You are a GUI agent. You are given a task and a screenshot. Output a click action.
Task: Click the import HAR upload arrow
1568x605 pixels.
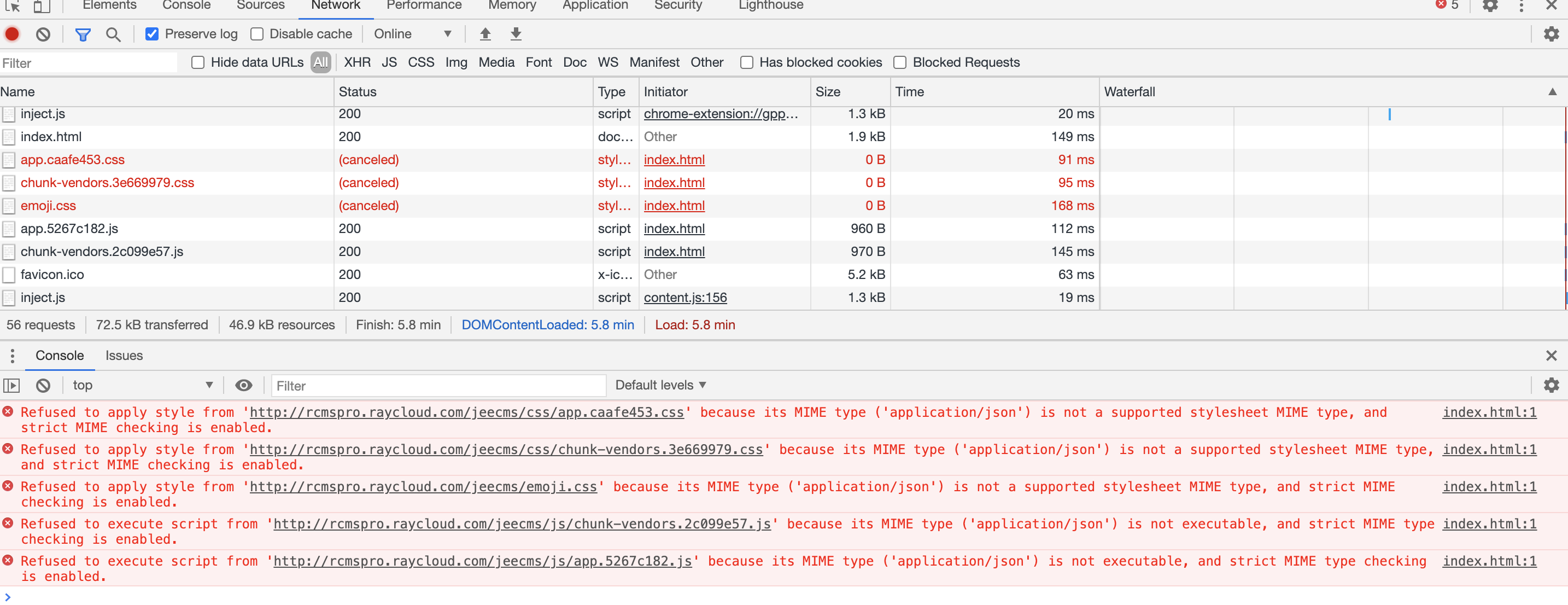484,34
